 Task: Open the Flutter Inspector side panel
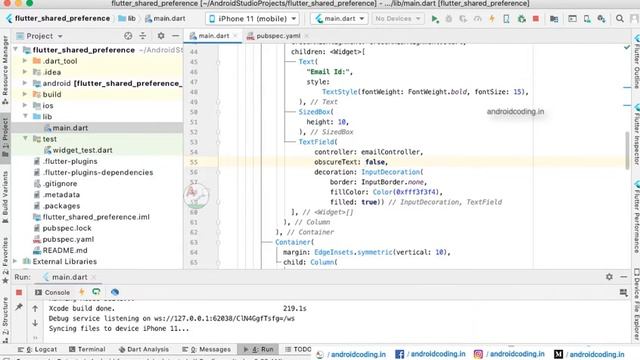pos(636,135)
